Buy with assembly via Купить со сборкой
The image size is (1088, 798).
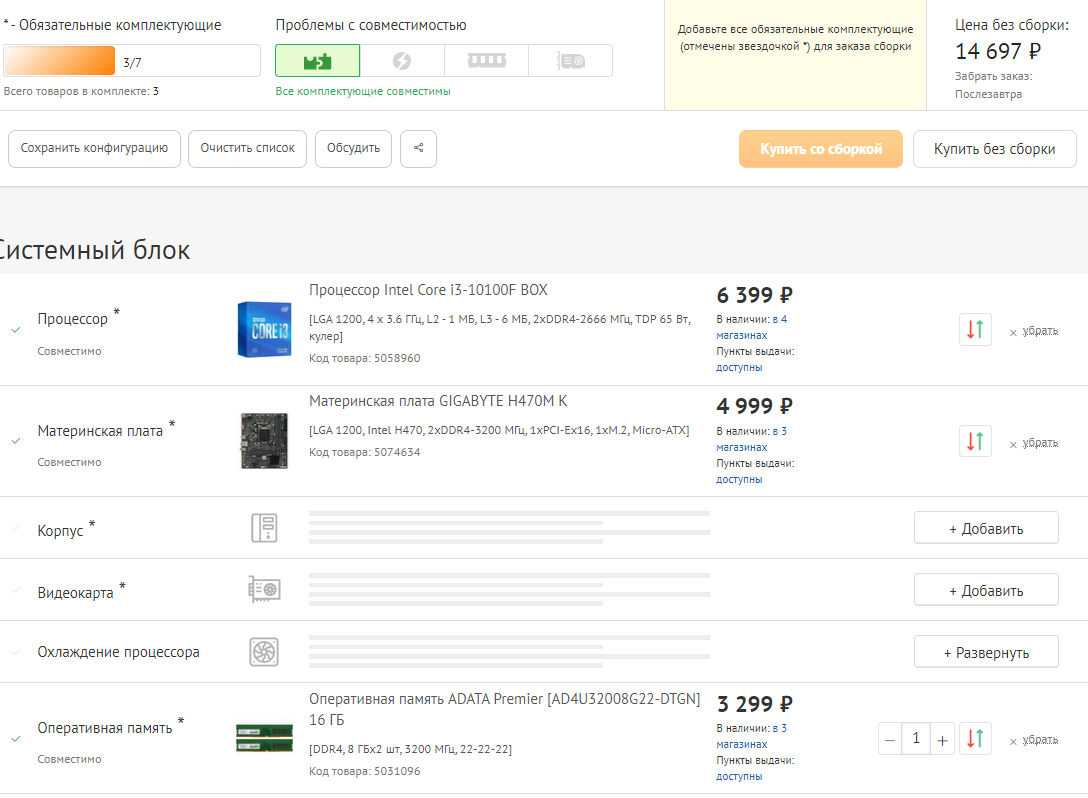(x=821, y=148)
